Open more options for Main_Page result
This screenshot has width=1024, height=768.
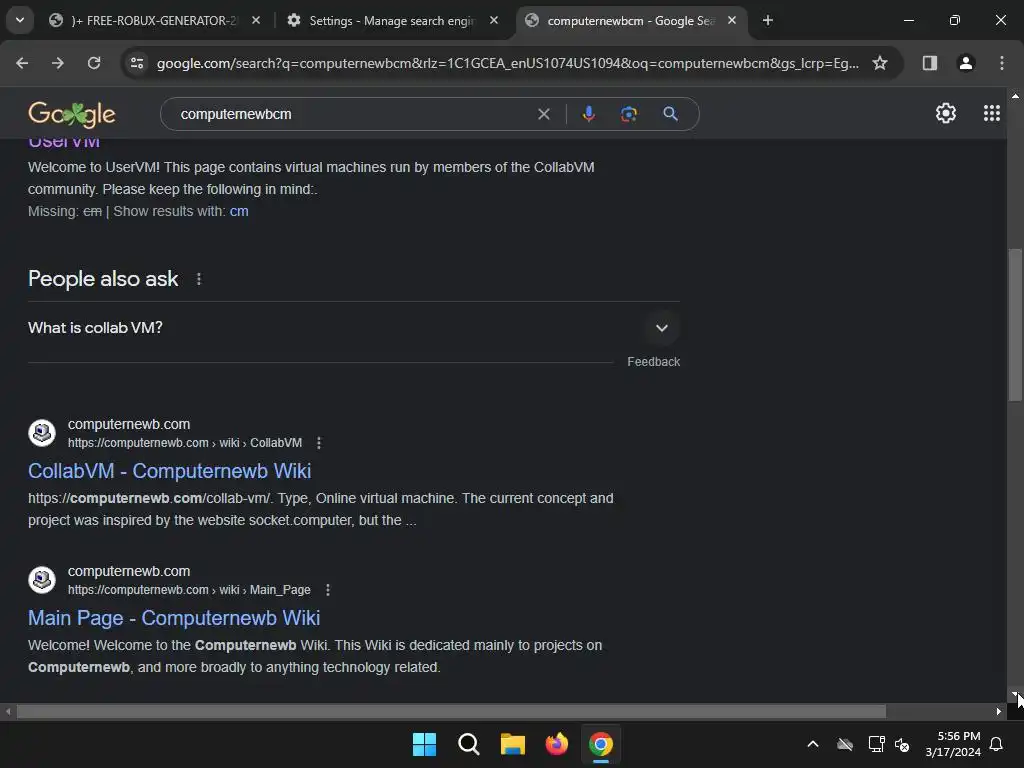tap(328, 590)
